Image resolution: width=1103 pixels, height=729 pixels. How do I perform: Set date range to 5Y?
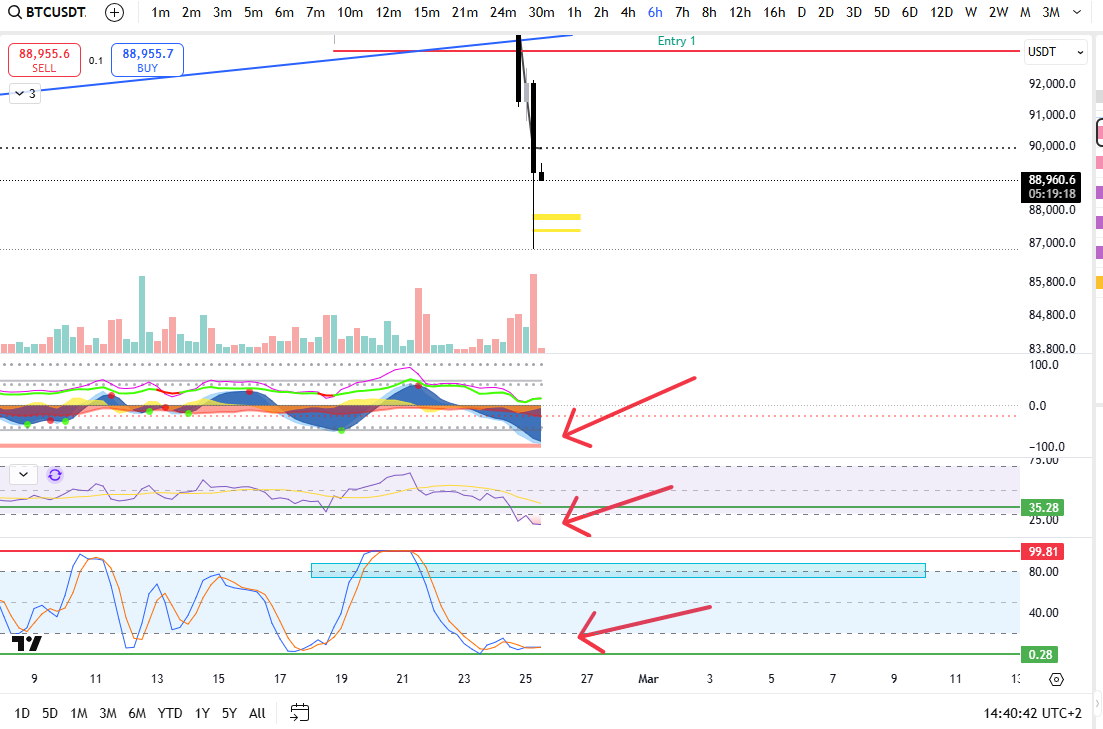229,713
